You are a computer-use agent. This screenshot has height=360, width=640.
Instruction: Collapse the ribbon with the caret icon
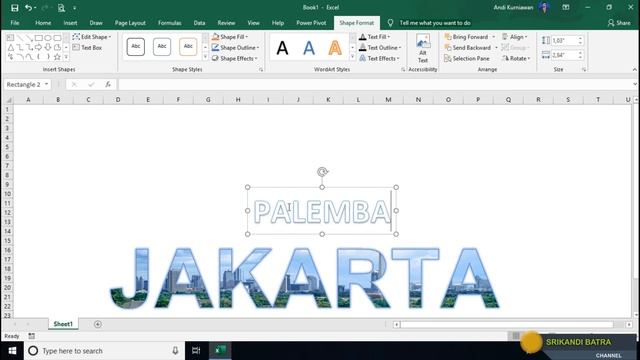pos(634,70)
